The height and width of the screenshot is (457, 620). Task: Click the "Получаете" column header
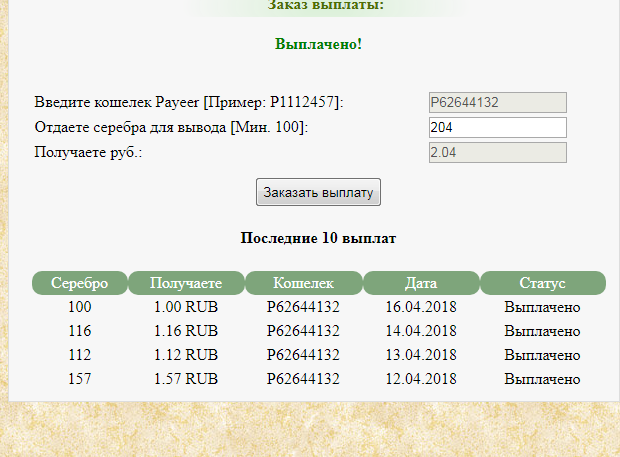(186, 283)
